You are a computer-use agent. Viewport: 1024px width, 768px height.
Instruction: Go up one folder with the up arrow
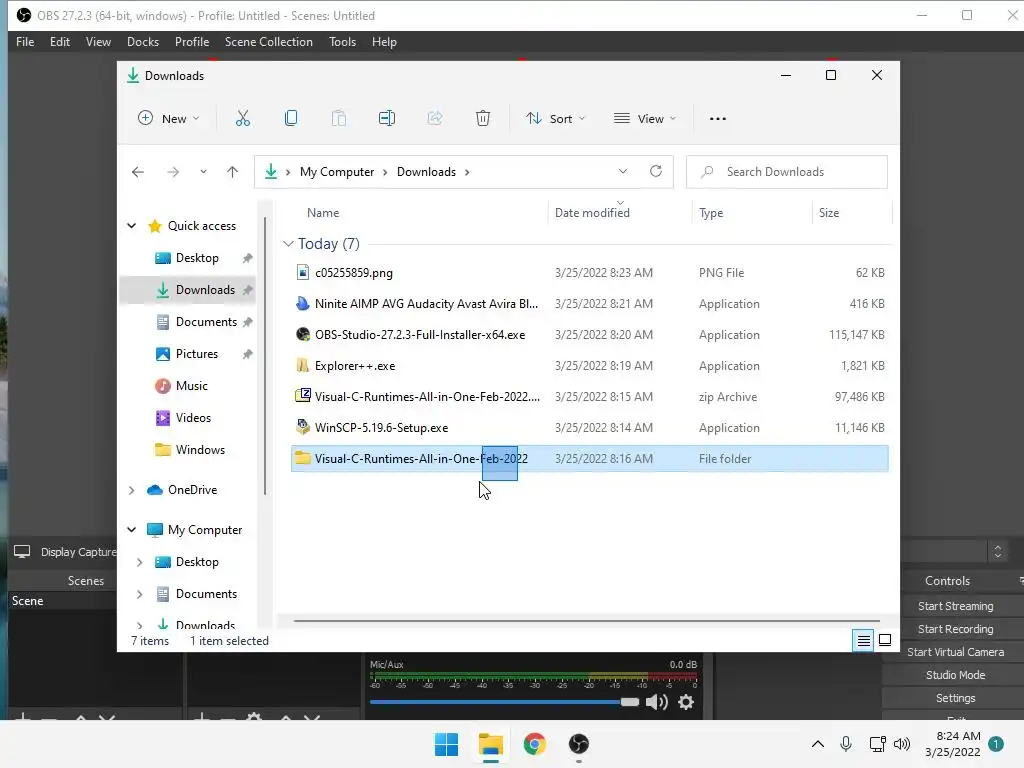point(232,172)
